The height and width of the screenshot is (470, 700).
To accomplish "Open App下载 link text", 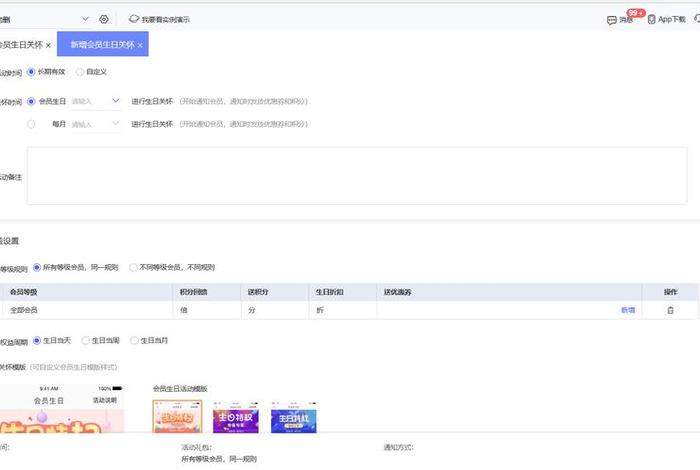I will tap(672, 19).
